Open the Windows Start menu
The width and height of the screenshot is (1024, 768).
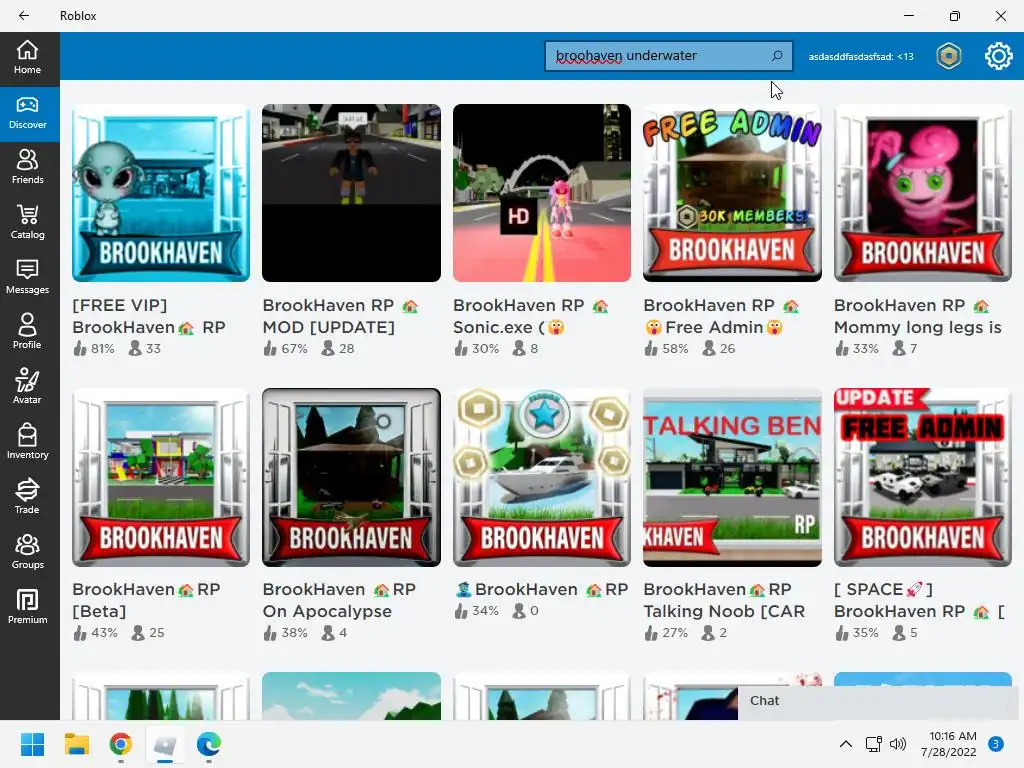(32, 744)
